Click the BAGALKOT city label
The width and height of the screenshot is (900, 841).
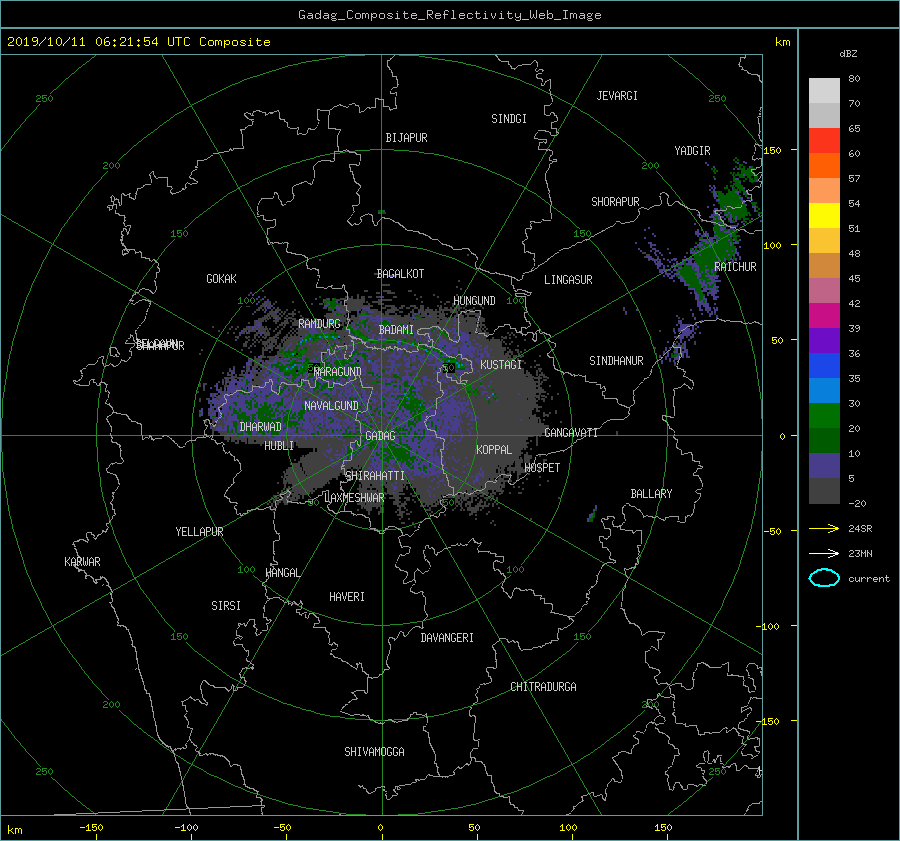(400, 274)
